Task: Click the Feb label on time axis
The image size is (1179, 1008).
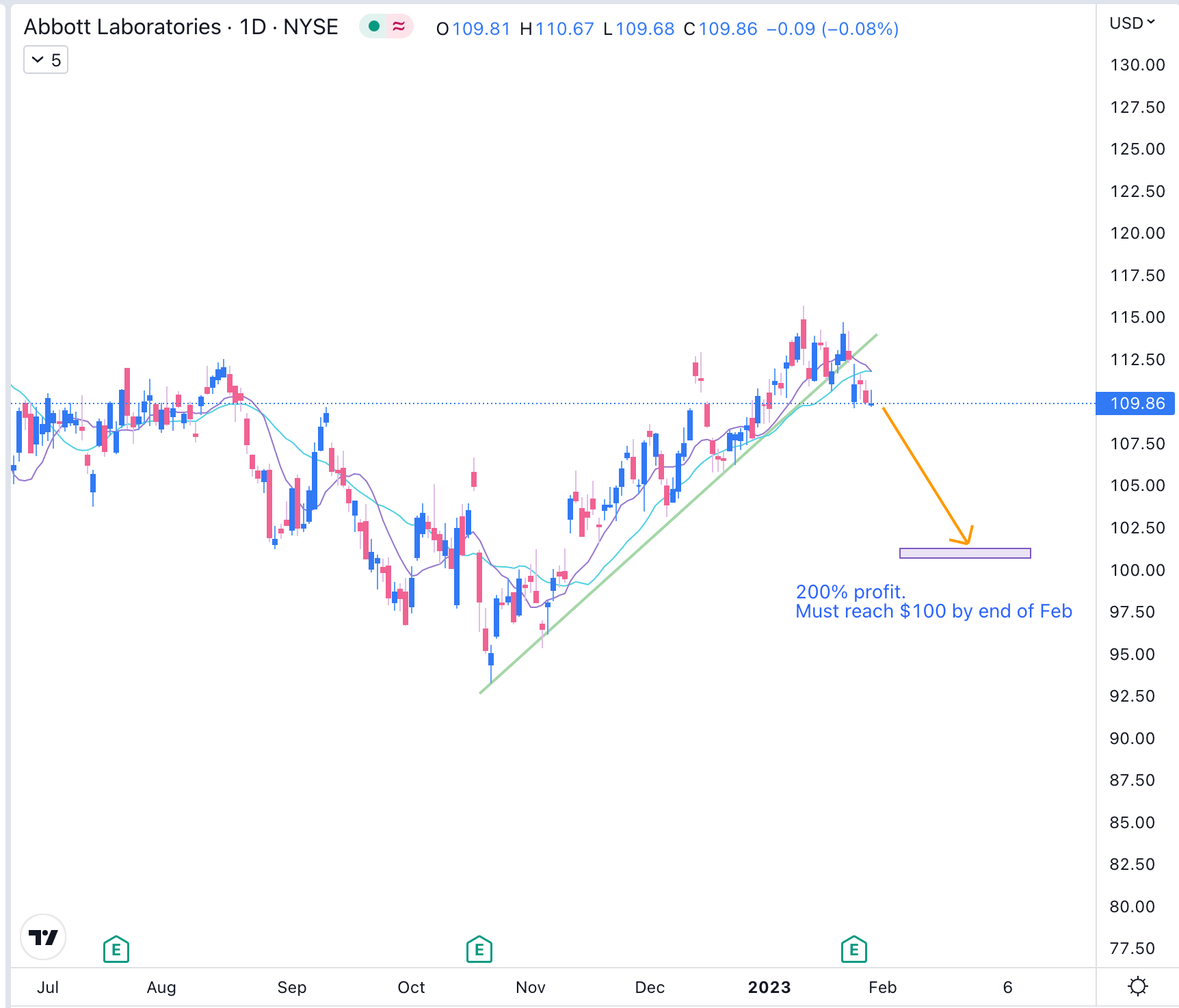Action: [882, 987]
